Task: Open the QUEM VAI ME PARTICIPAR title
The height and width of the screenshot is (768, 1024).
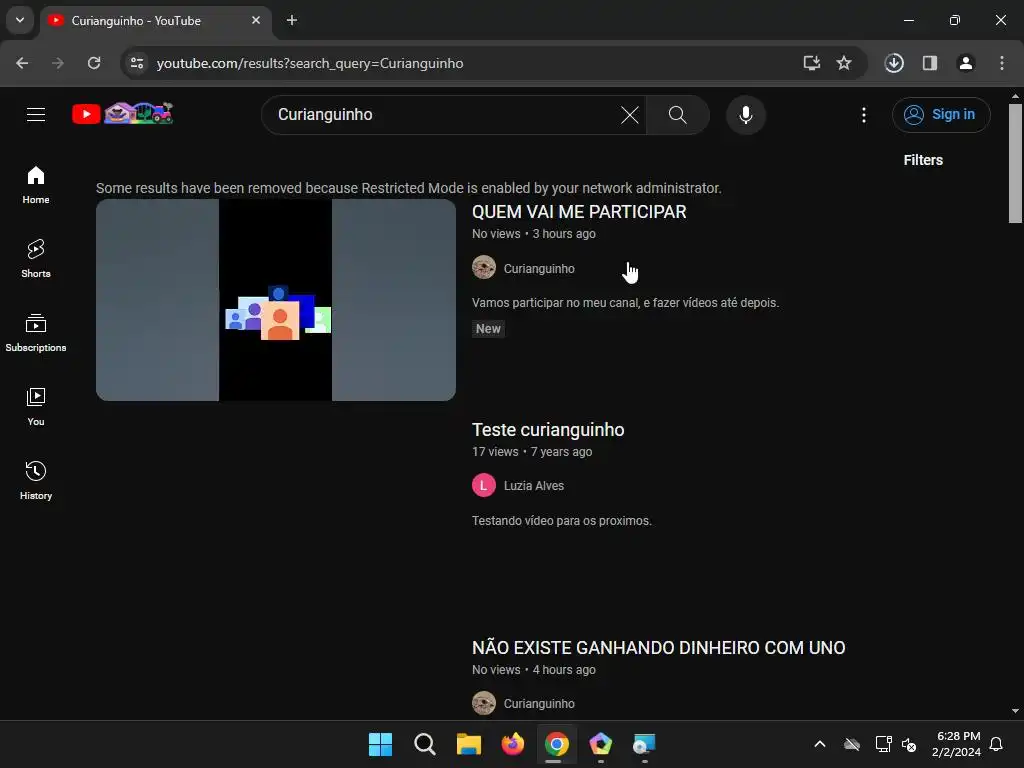Action: coord(579,212)
